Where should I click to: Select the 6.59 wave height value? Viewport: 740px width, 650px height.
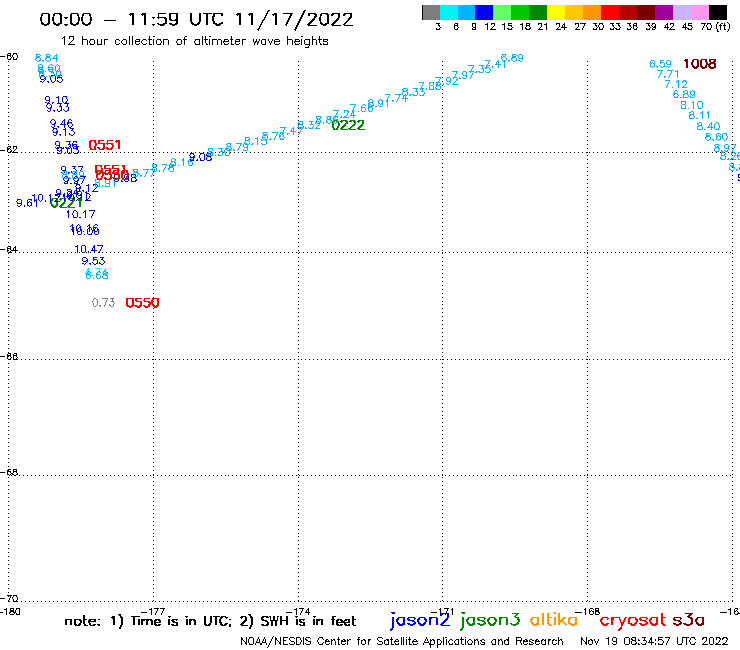coord(660,64)
